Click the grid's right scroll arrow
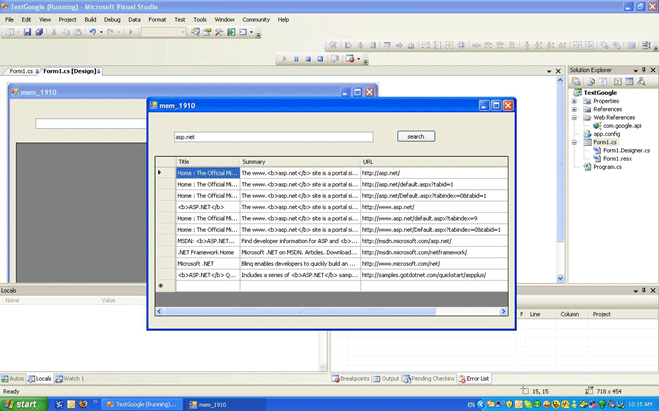Screen dimensions: 659x411 tap(503, 311)
